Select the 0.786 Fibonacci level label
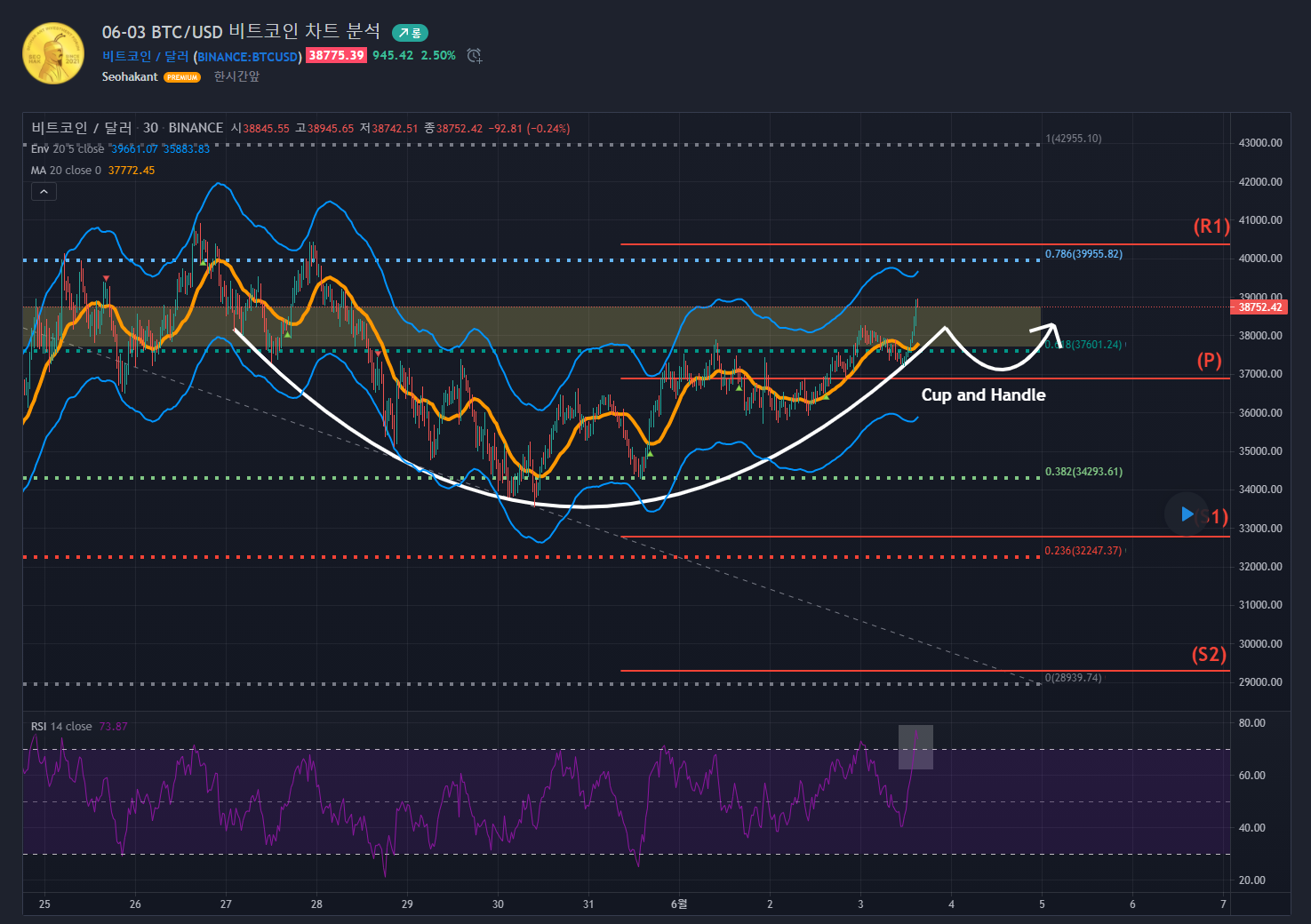Viewport: 1311px width, 924px height. coord(1083,254)
